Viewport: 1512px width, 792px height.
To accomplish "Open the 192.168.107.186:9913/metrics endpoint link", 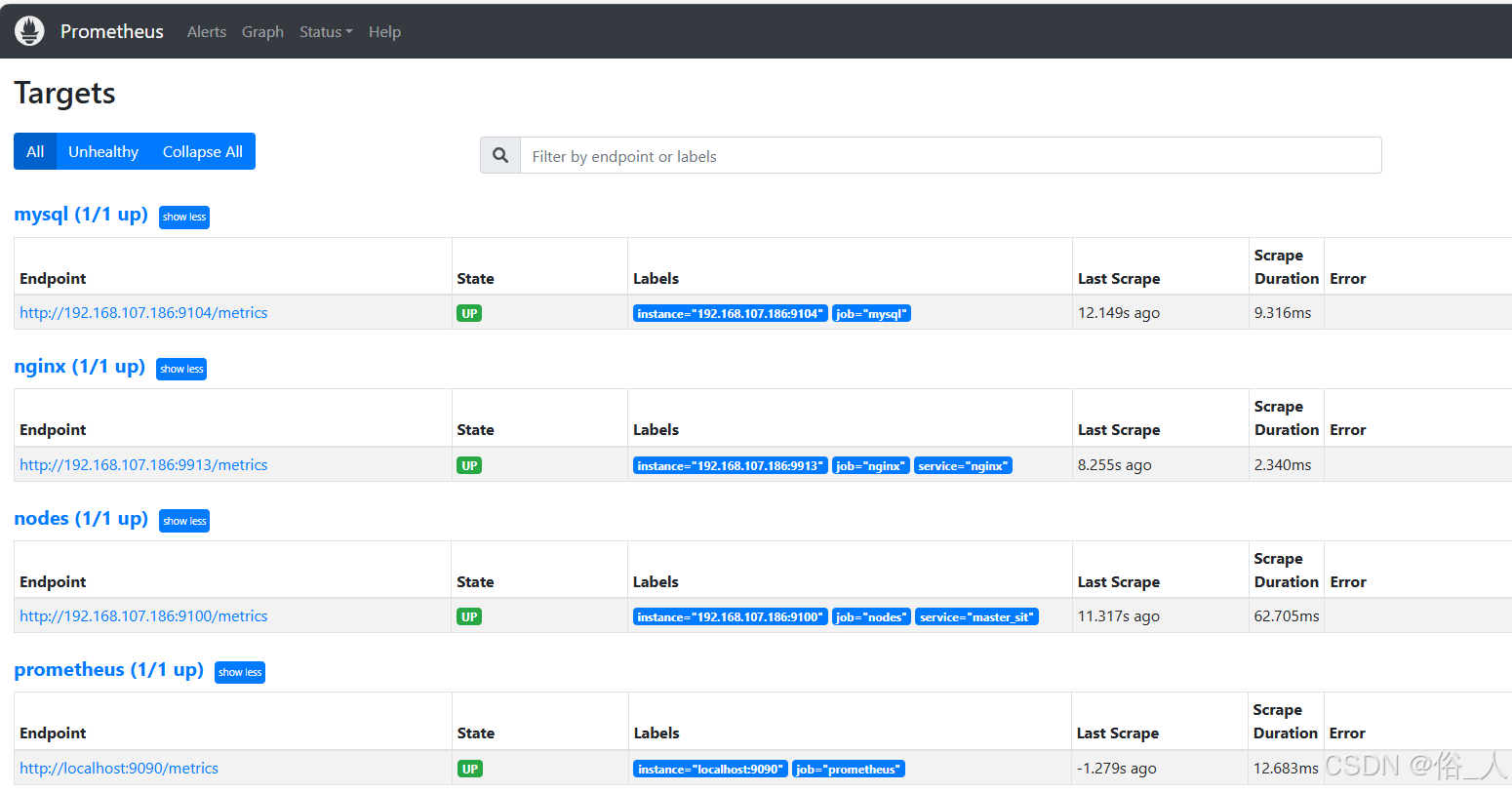I will click(143, 465).
